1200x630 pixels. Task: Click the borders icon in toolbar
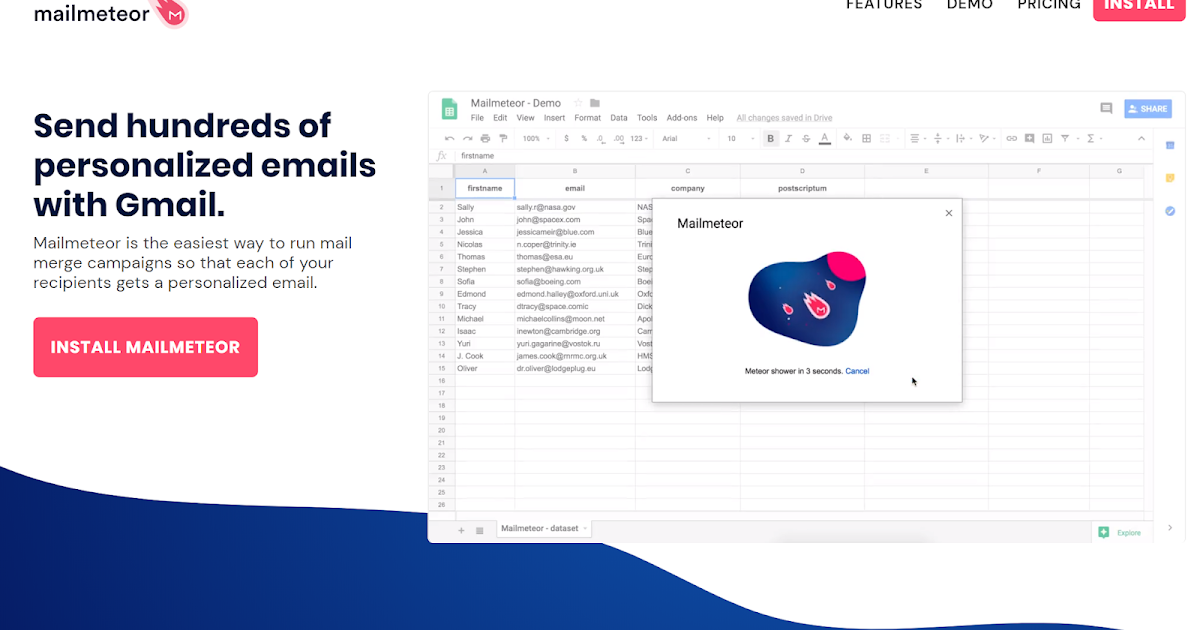click(866, 138)
